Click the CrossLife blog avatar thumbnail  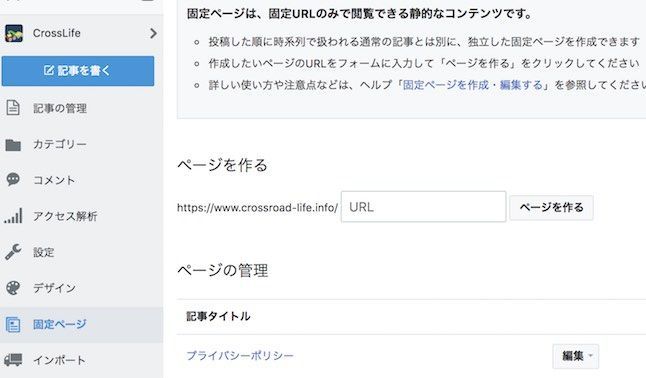click(x=14, y=33)
